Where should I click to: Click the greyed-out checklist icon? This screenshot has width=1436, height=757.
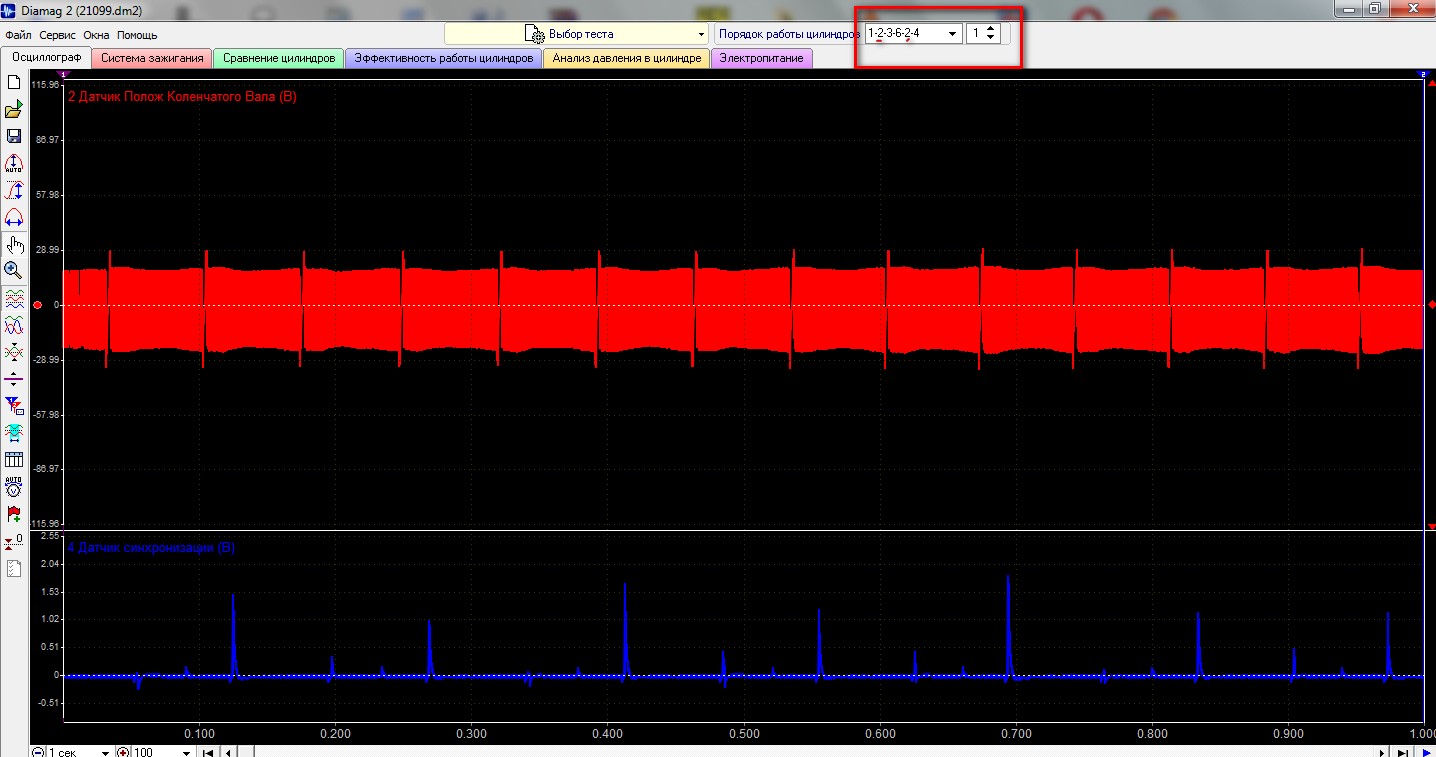click(14, 569)
